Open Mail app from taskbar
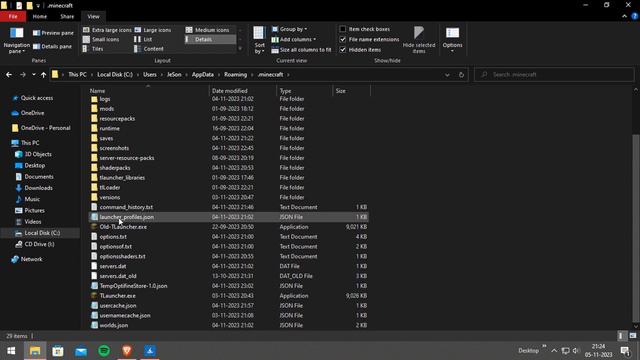640x360 pixels. [x=81, y=351]
